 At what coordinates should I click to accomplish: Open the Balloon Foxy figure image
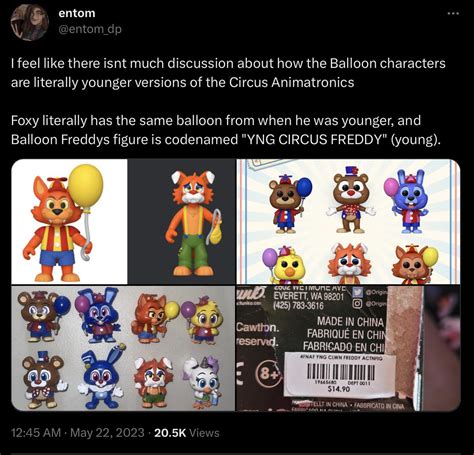click(69, 222)
